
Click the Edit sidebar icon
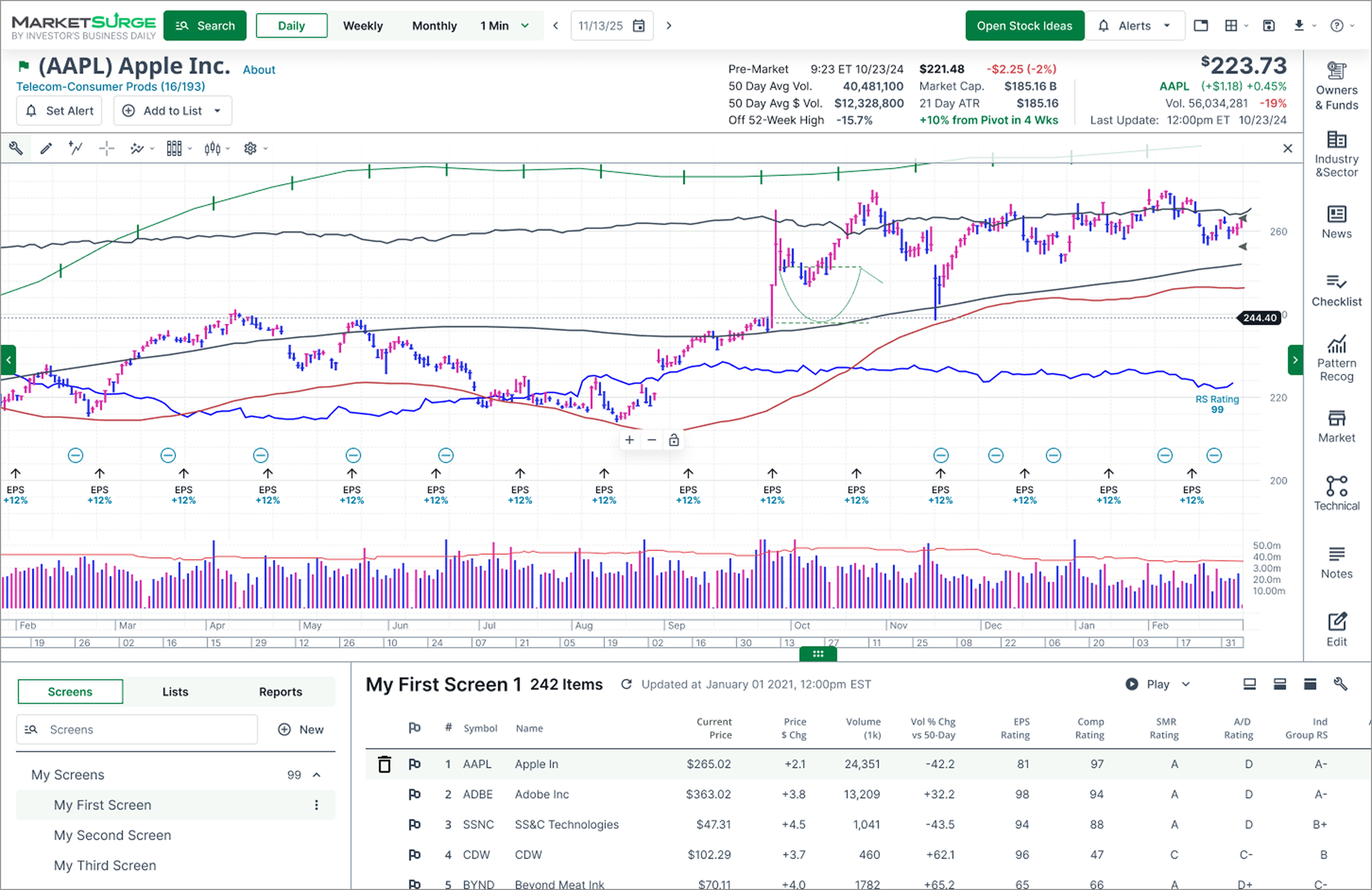pyautogui.click(x=1336, y=630)
